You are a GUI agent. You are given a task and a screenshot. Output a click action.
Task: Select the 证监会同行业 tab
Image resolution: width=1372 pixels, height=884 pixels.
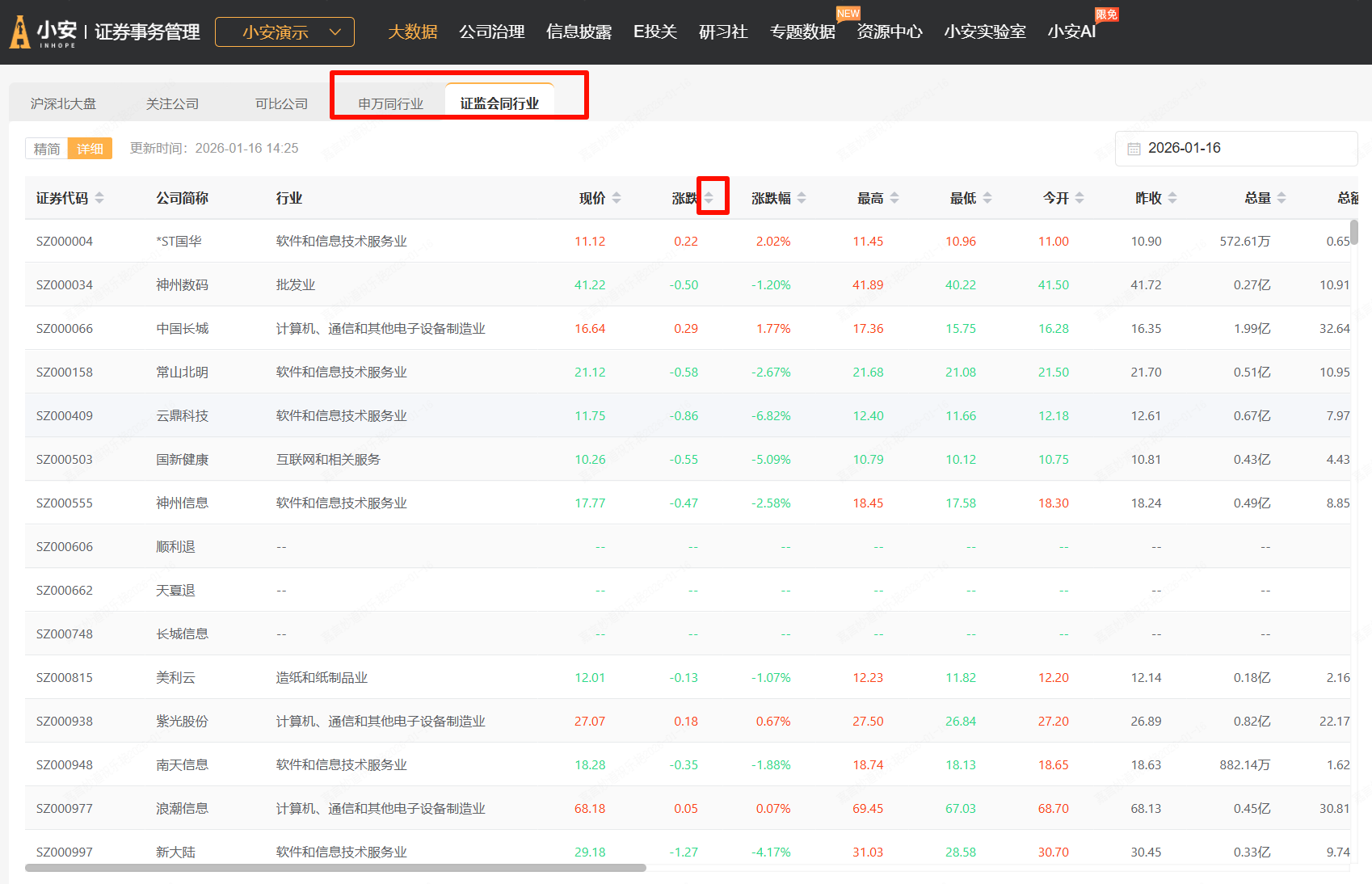pyautogui.click(x=499, y=103)
